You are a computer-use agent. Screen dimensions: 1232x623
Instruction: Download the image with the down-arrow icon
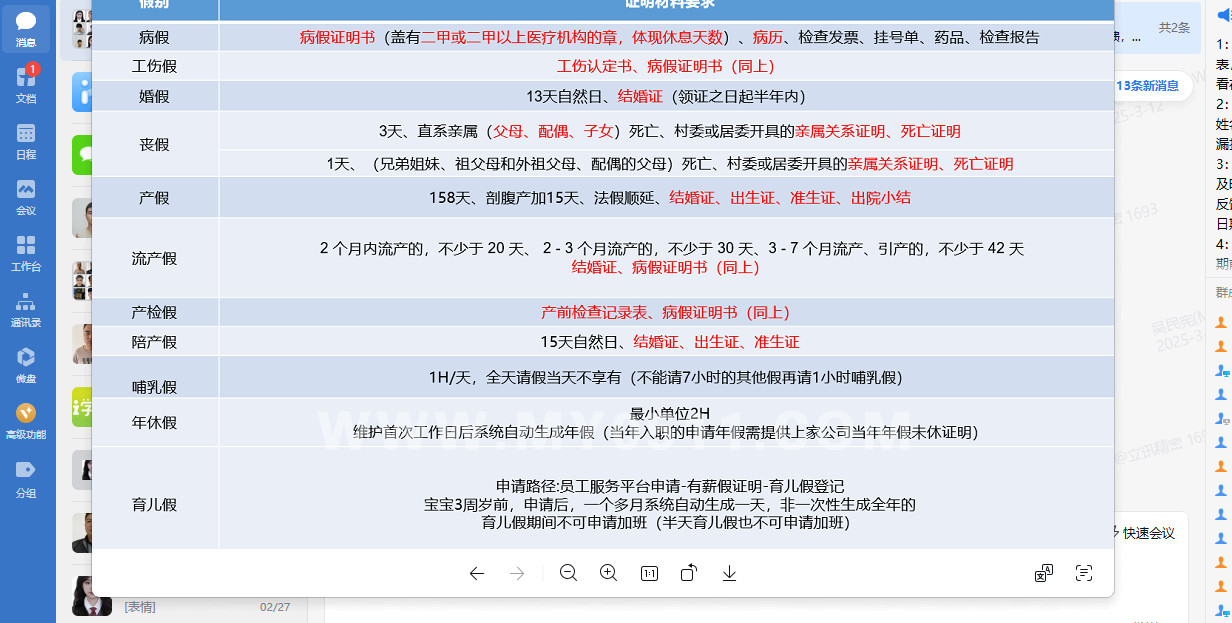(x=729, y=573)
